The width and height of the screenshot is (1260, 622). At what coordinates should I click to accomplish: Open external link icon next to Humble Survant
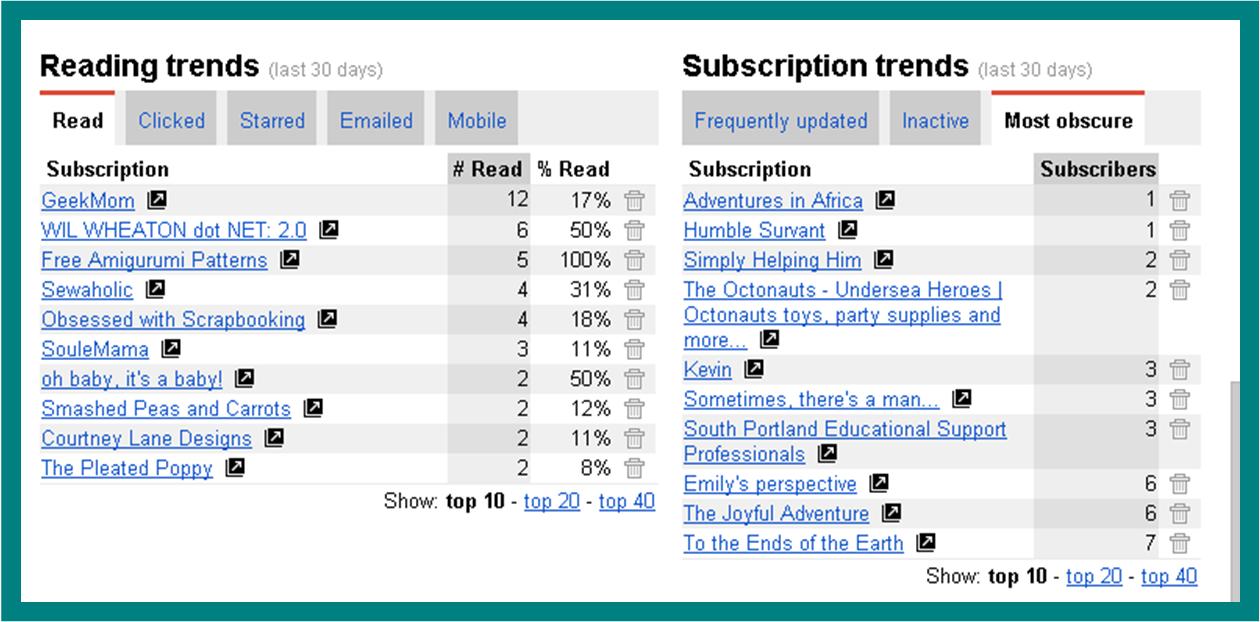(x=847, y=230)
